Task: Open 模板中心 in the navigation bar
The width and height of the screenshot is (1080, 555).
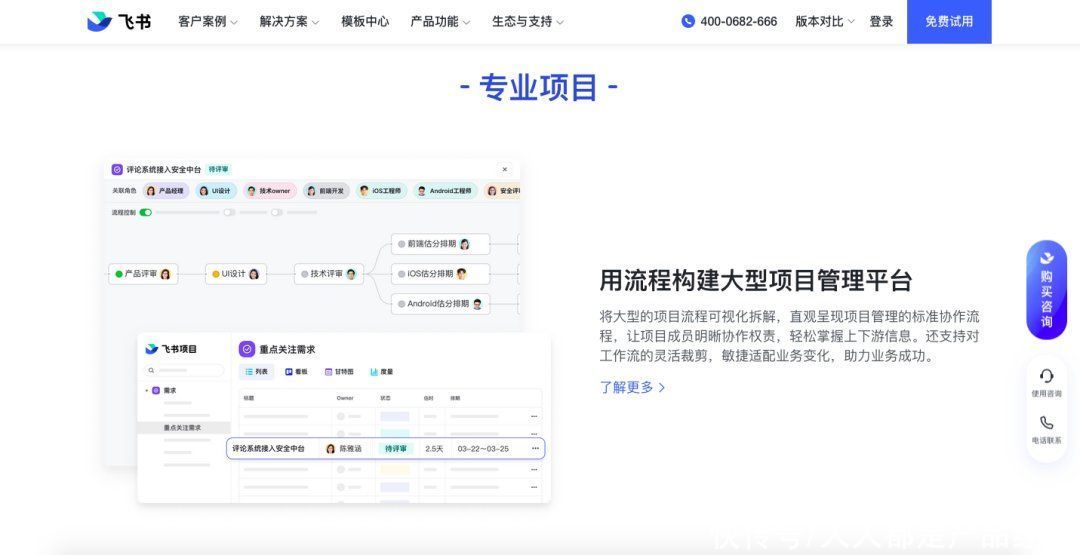Action: [x=365, y=21]
